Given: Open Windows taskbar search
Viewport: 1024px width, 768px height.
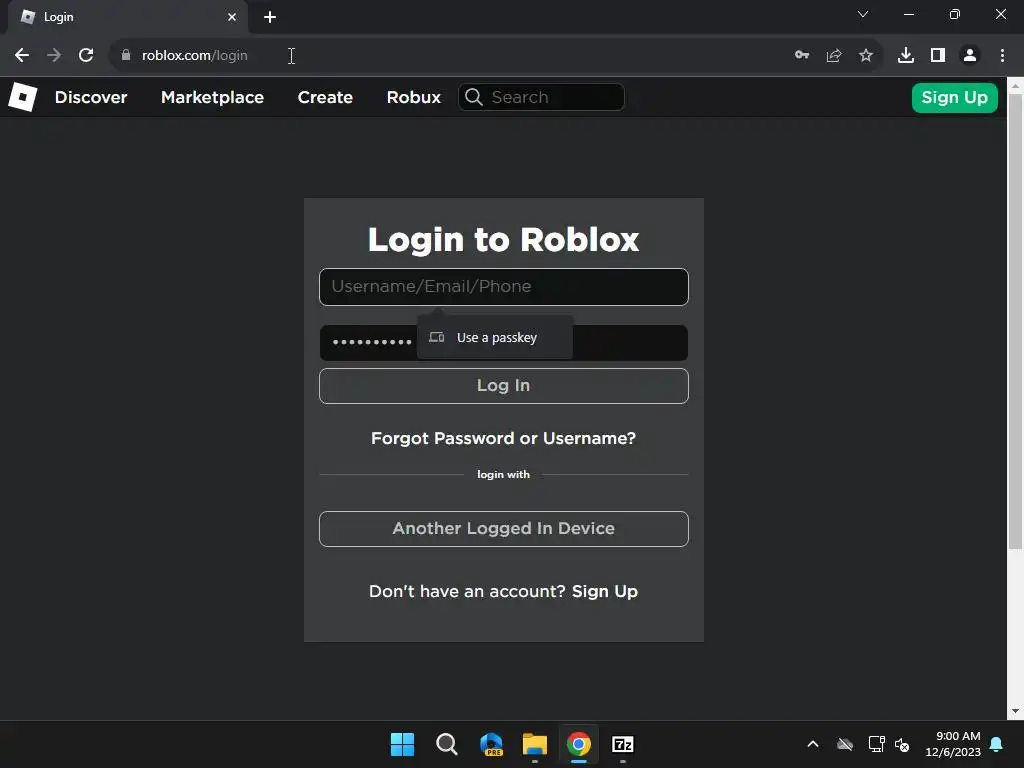Looking at the screenshot, I should [447, 744].
